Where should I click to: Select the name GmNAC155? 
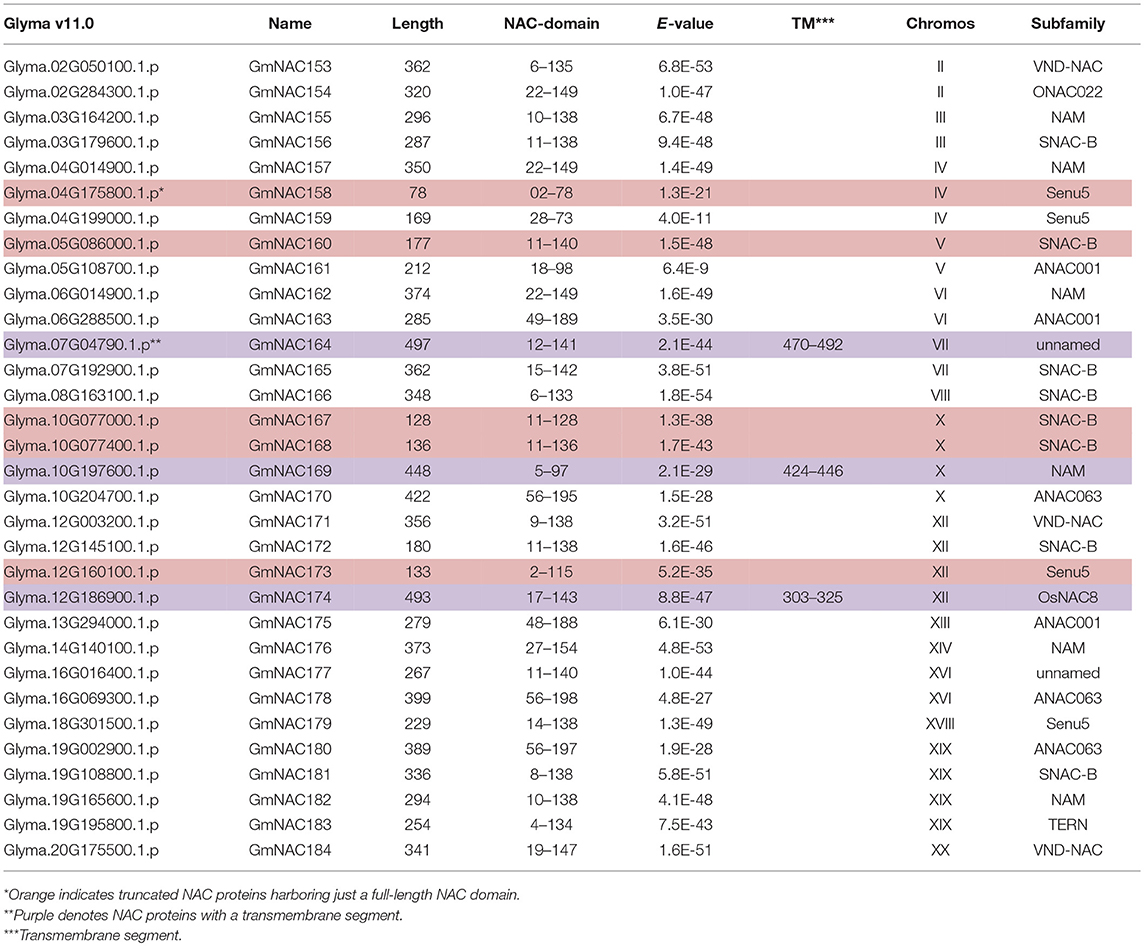pos(290,117)
